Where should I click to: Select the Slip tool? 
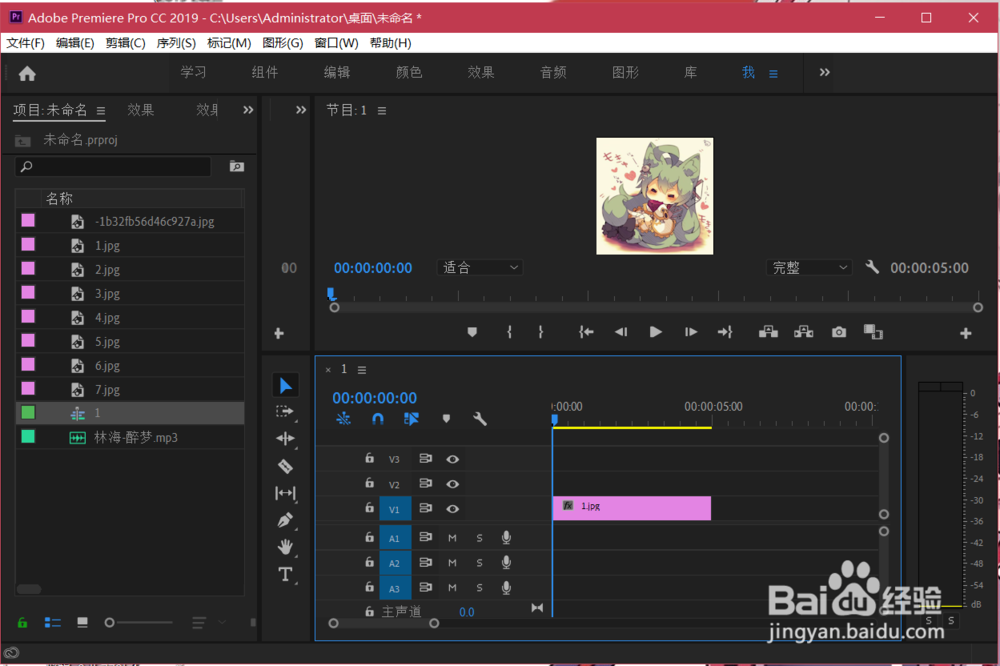[285, 493]
